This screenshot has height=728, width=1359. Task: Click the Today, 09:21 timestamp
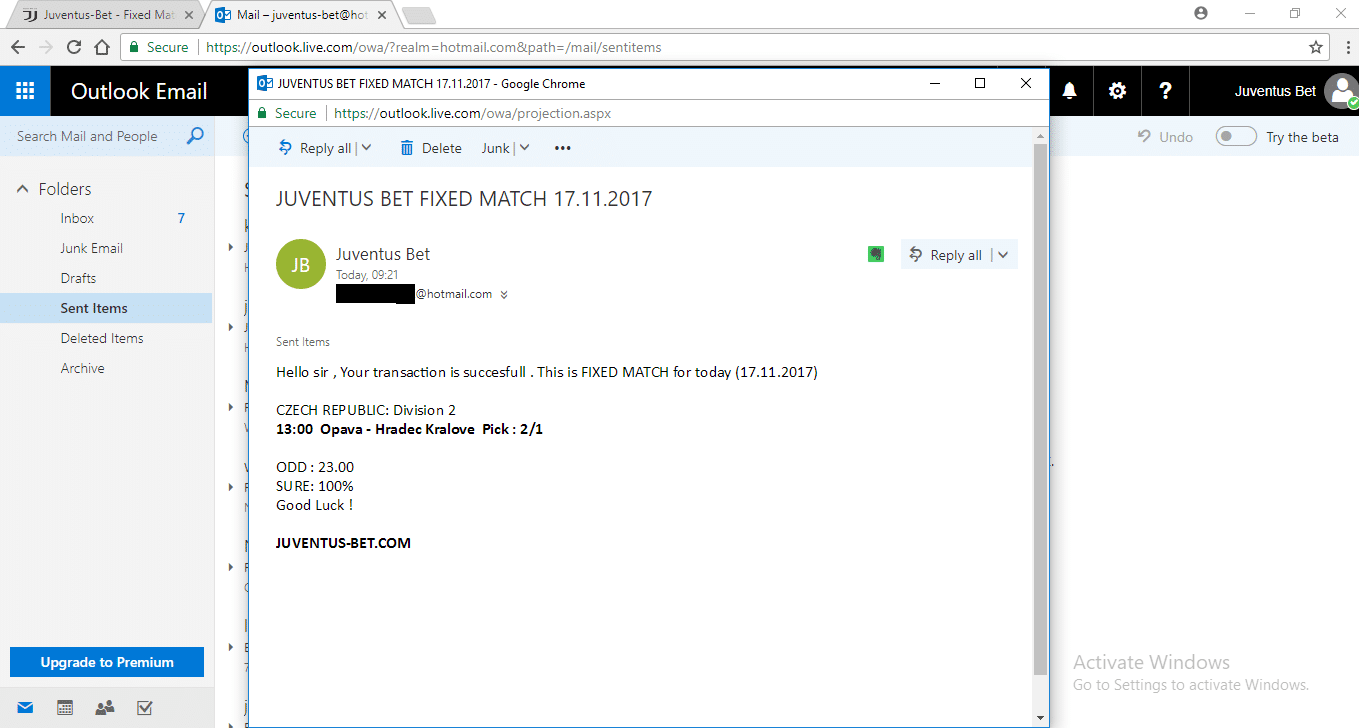(367, 274)
